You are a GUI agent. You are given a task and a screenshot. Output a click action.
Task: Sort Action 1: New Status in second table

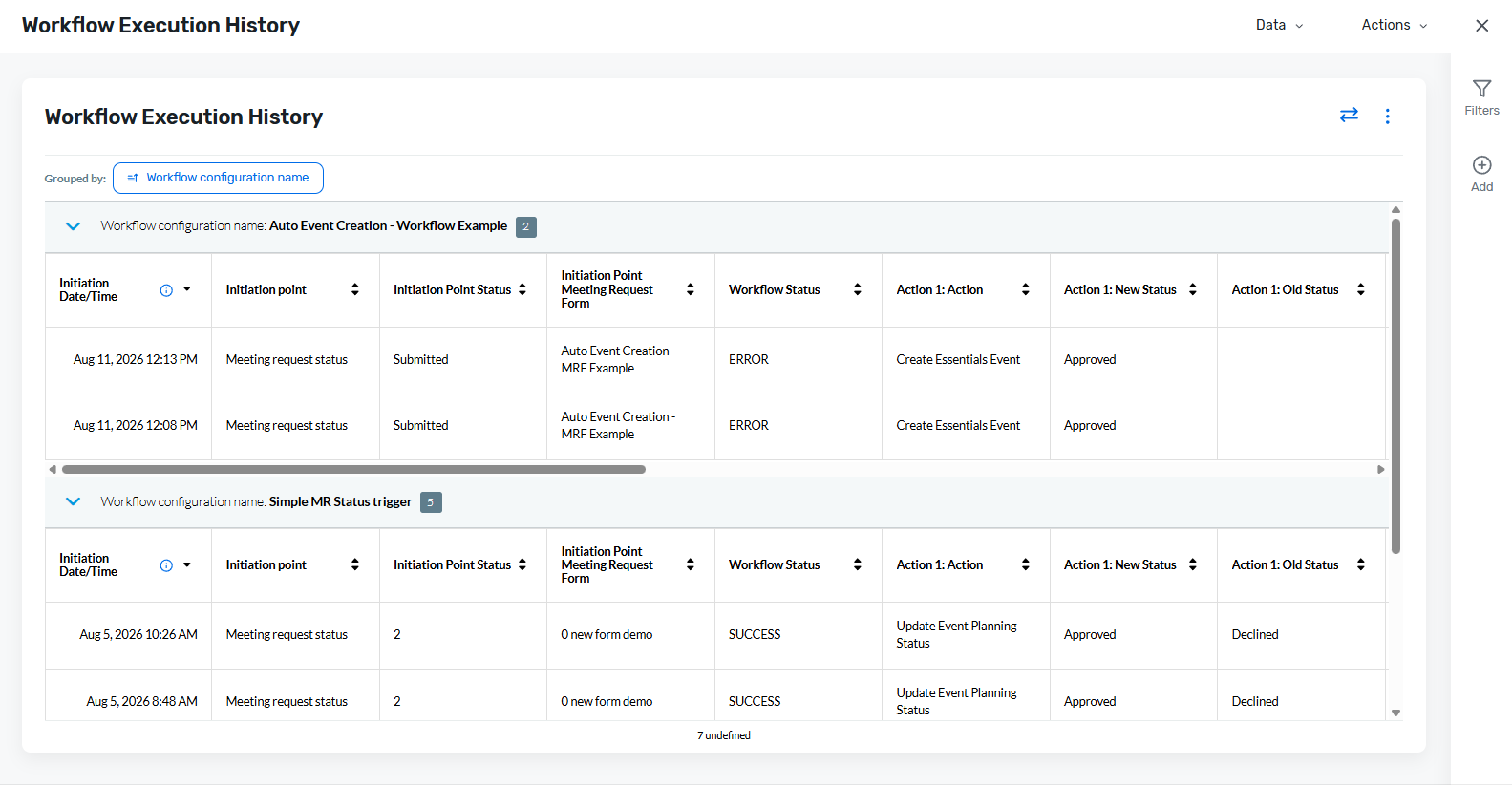pyautogui.click(x=1192, y=564)
